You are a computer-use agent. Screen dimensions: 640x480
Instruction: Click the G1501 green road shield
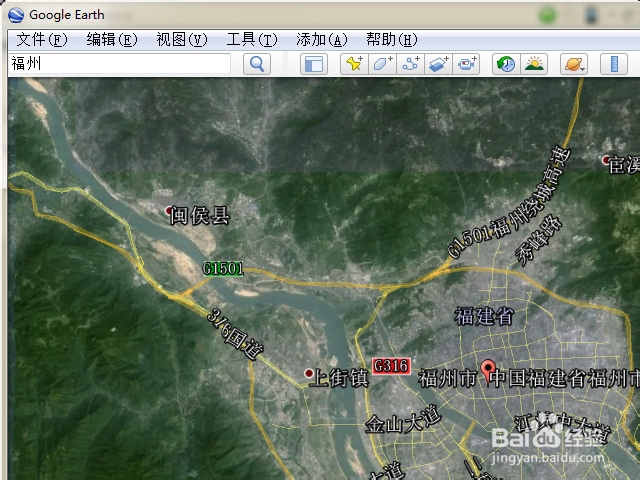[x=223, y=269]
